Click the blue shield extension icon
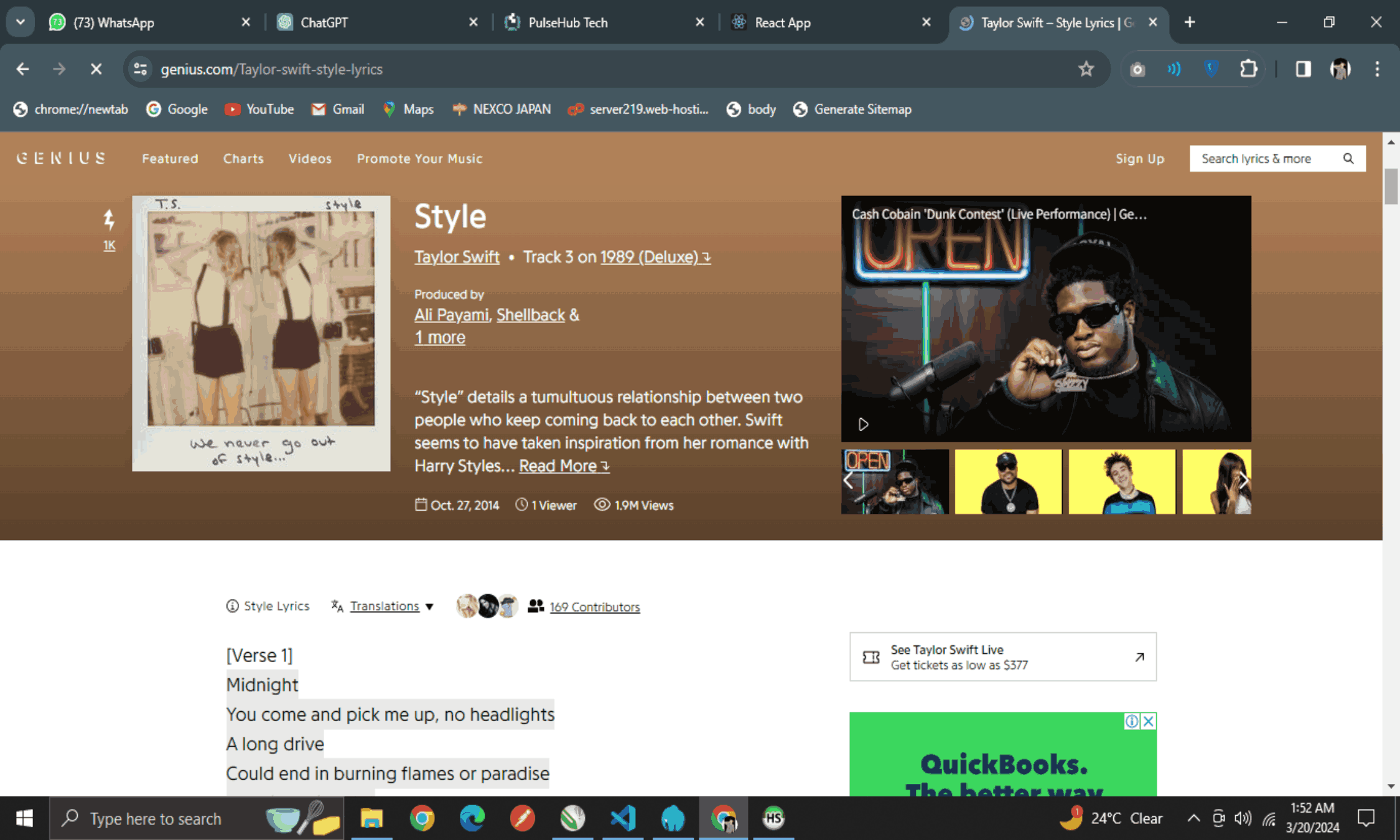Viewport: 1400px width, 840px height. (x=1211, y=69)
